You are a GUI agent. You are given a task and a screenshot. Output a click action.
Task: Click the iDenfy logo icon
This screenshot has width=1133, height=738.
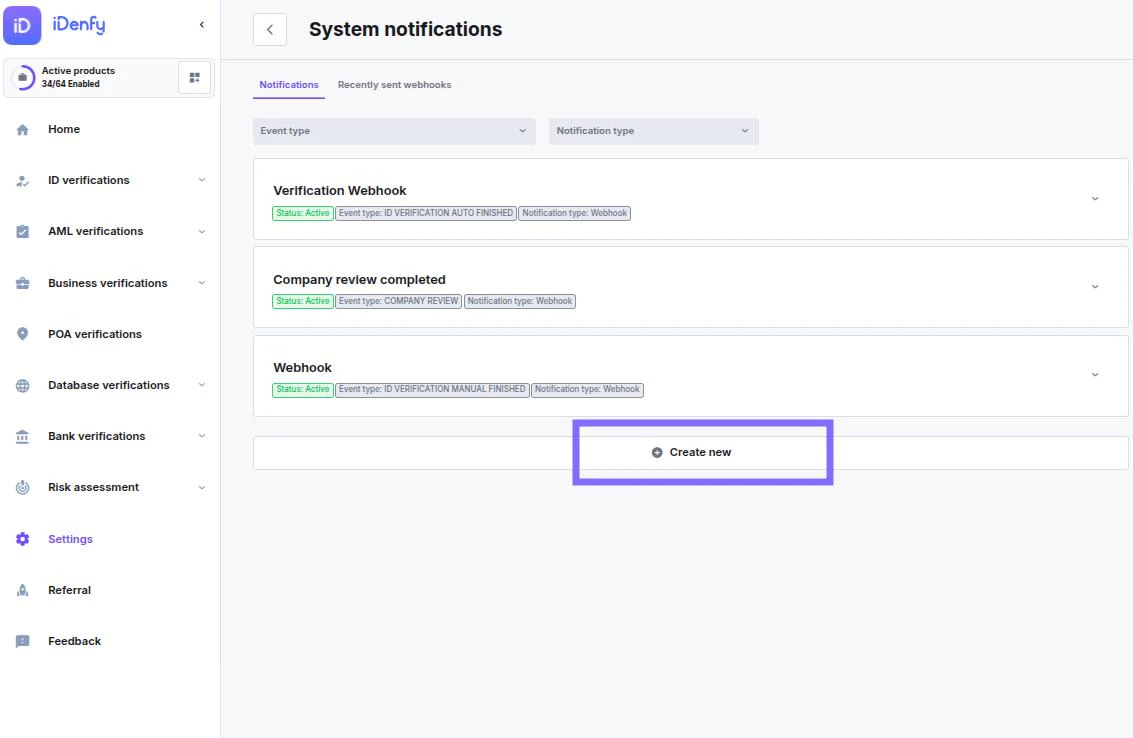tap(22, 25)
